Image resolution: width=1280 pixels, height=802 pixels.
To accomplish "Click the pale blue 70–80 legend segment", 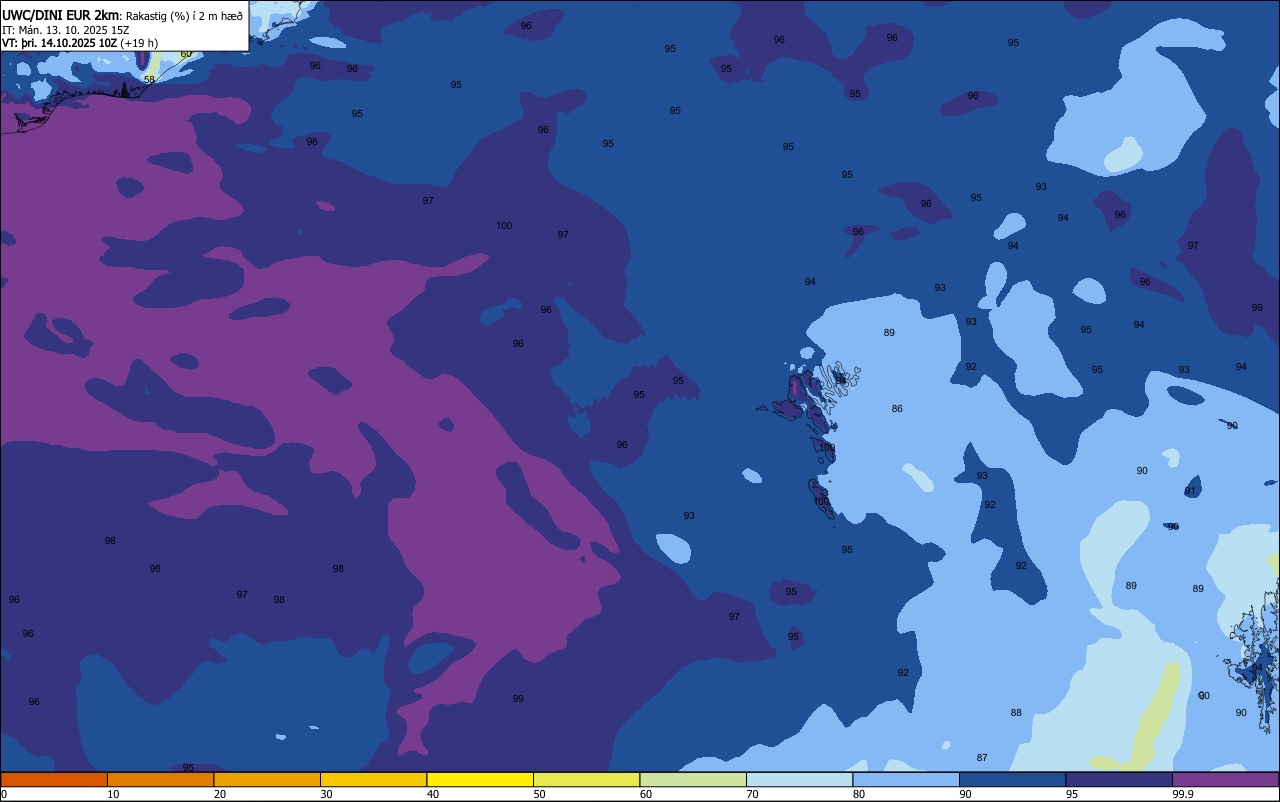I will 799,779.
